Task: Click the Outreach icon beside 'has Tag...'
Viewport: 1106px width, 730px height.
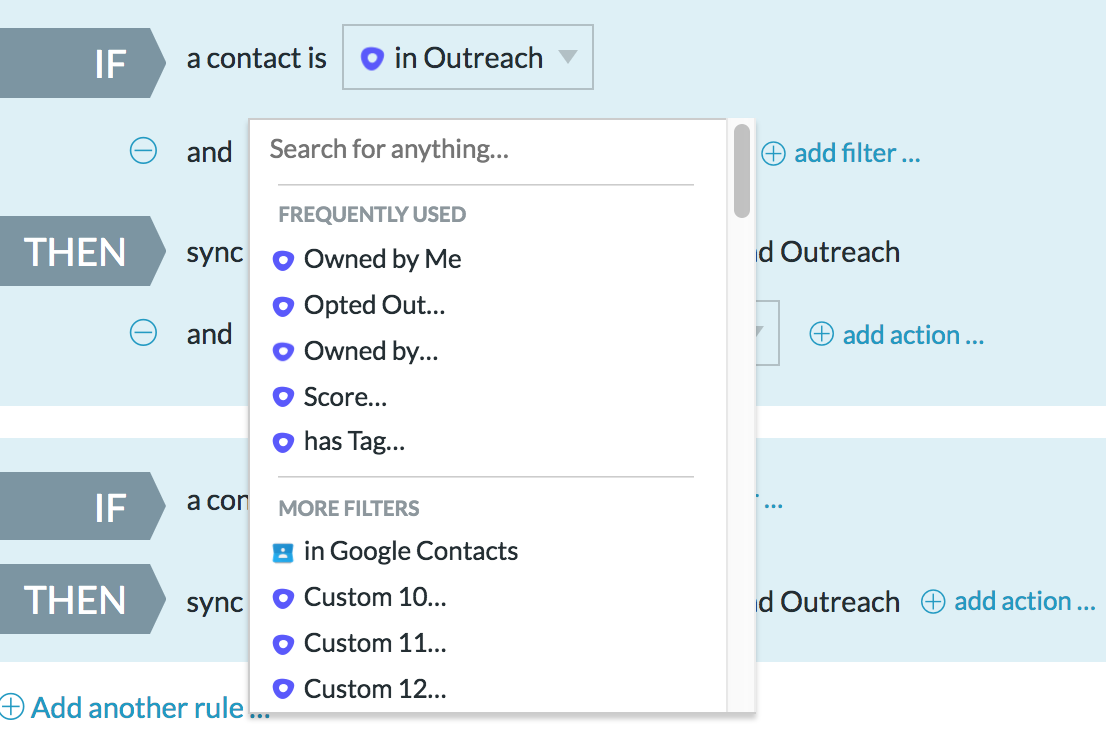Action: pos(283,442)
